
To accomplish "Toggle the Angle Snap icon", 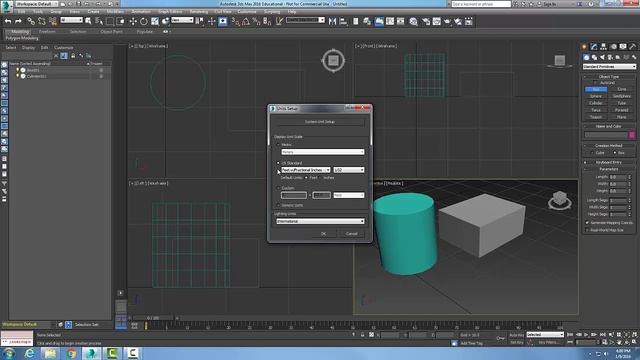I will point(246,21).
